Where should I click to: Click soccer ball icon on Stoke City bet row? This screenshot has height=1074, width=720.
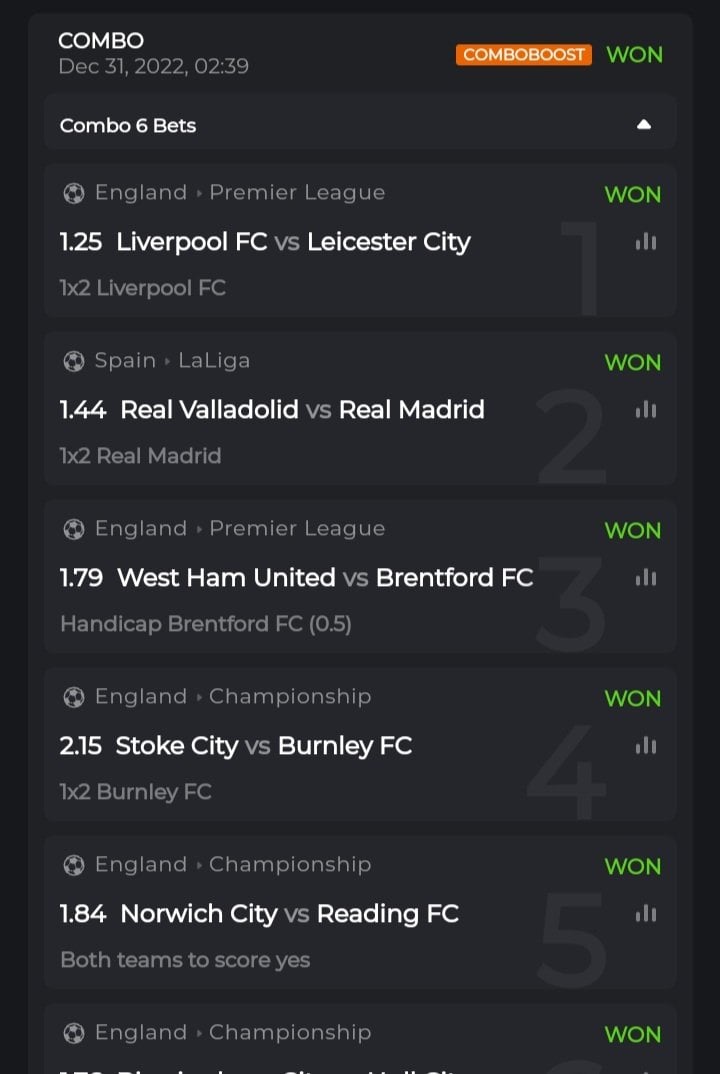[x=74, y=697]
